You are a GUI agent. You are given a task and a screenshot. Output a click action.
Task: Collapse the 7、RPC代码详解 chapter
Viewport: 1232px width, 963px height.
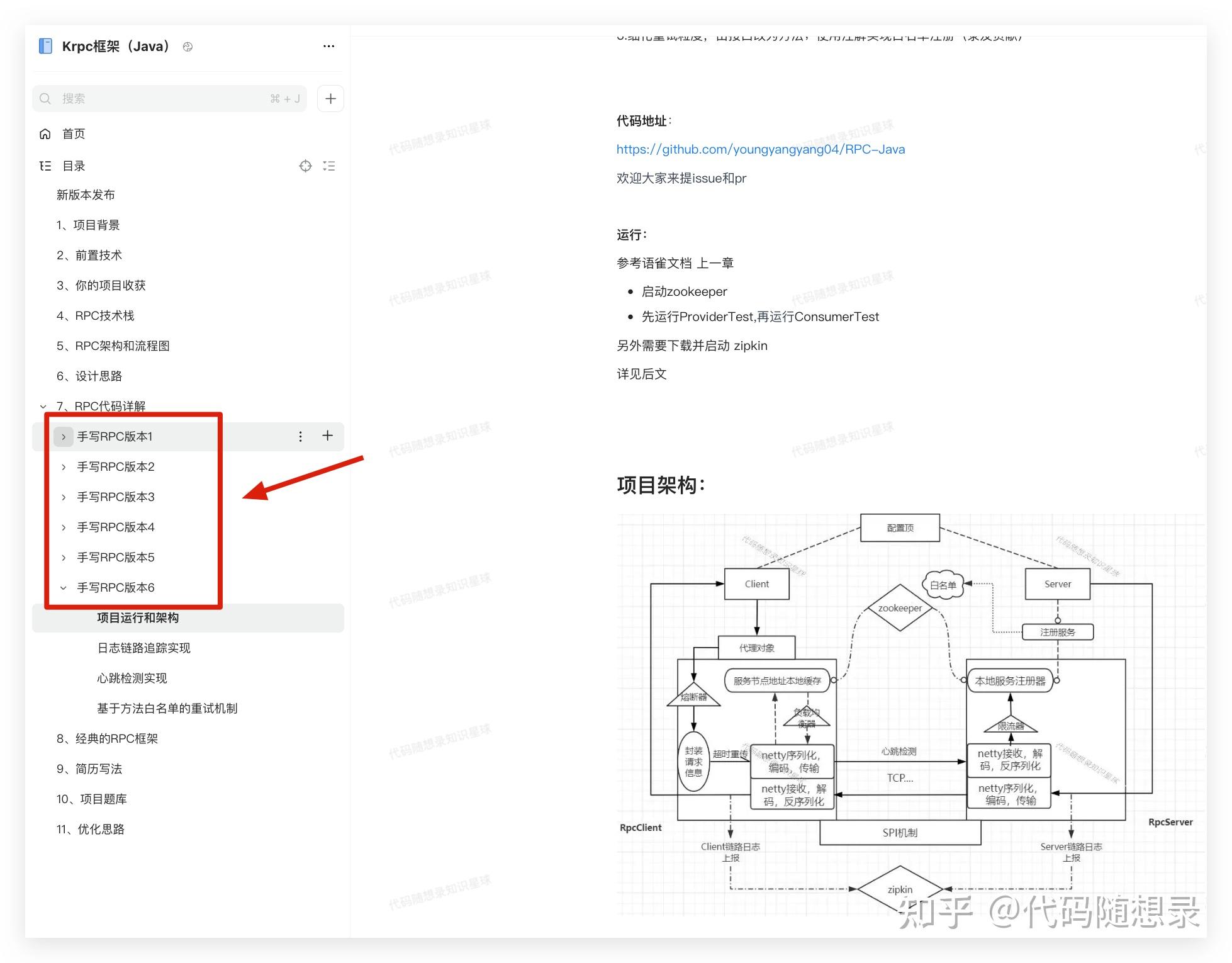(x=43, y=406)
